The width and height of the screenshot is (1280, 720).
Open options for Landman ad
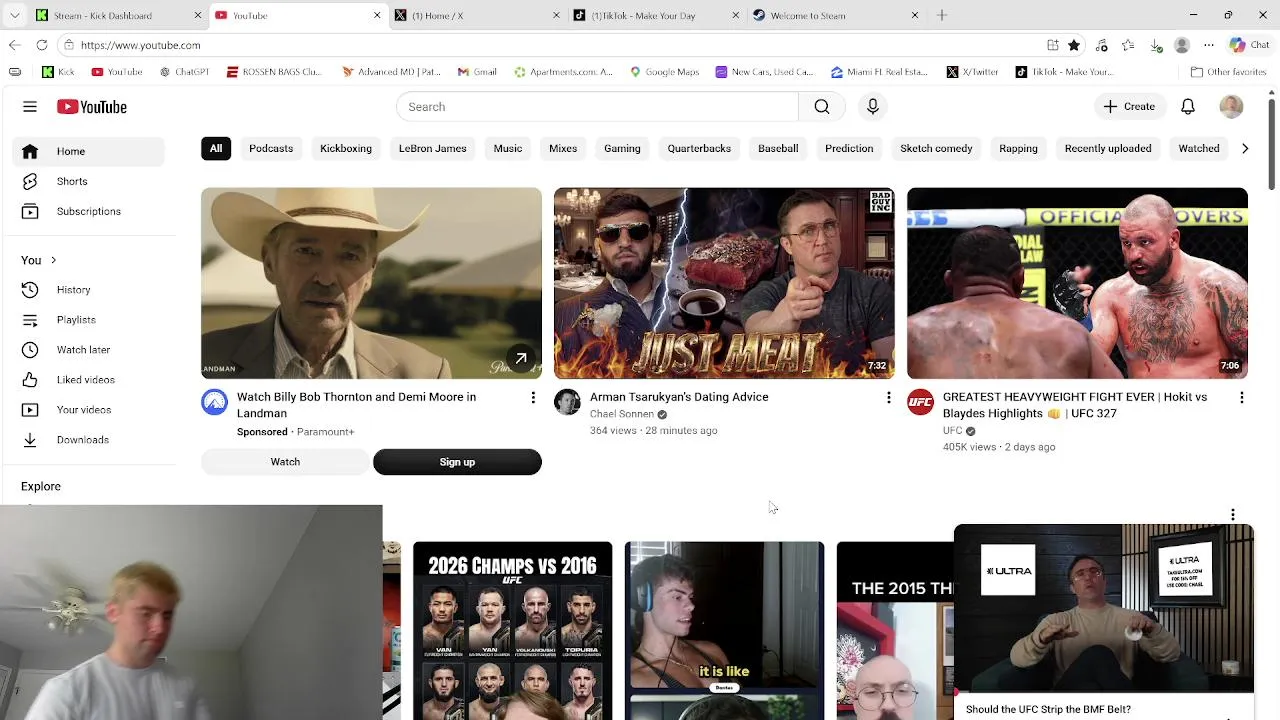point(533,398)
